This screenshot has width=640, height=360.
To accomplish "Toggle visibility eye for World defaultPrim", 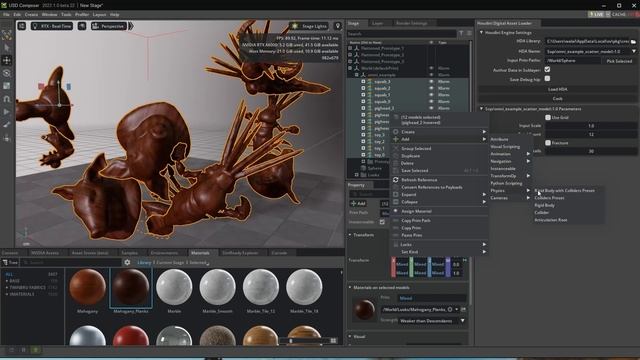I will (x=431, y=68).
